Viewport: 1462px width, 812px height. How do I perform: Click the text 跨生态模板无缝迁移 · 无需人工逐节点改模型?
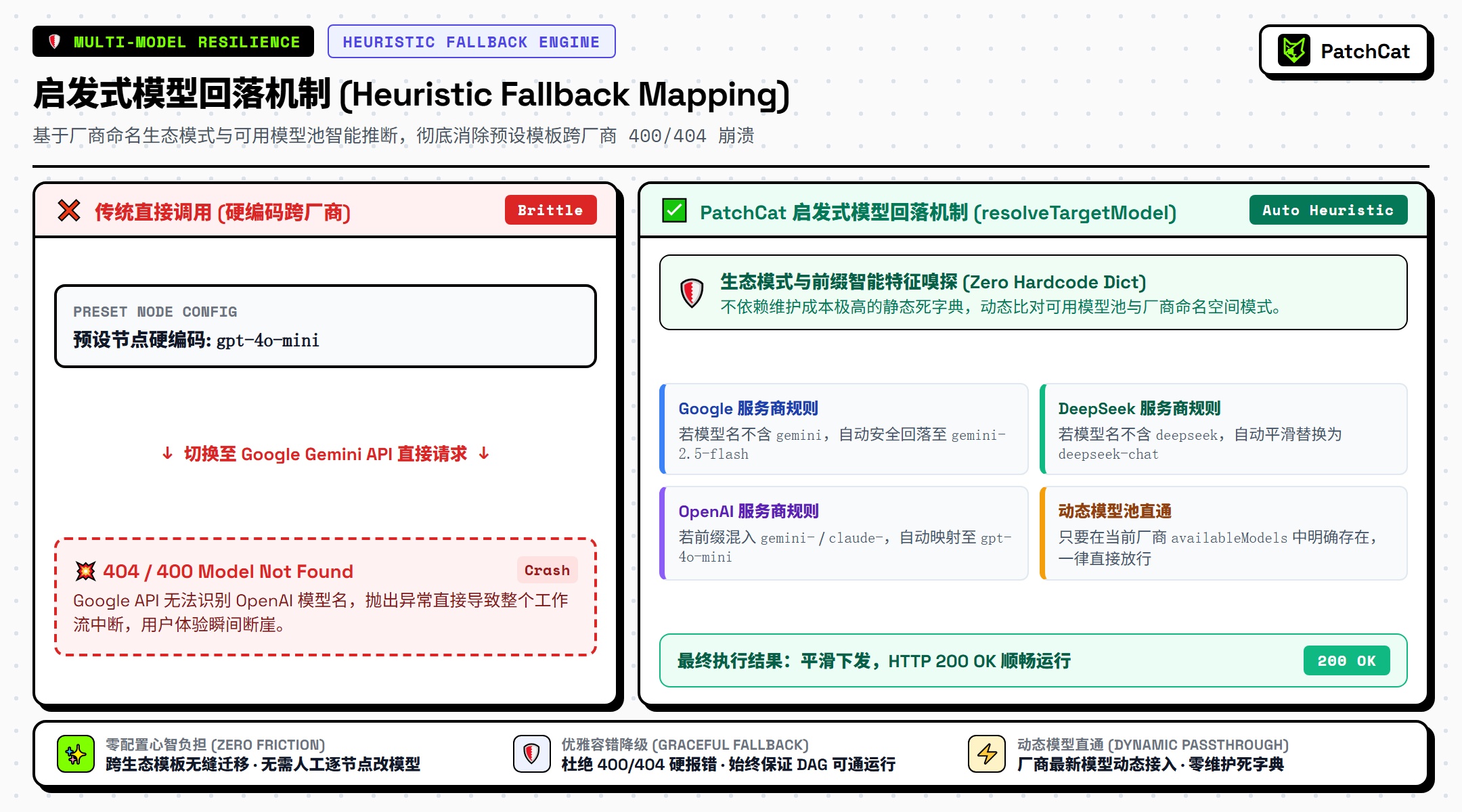[263, 764]
